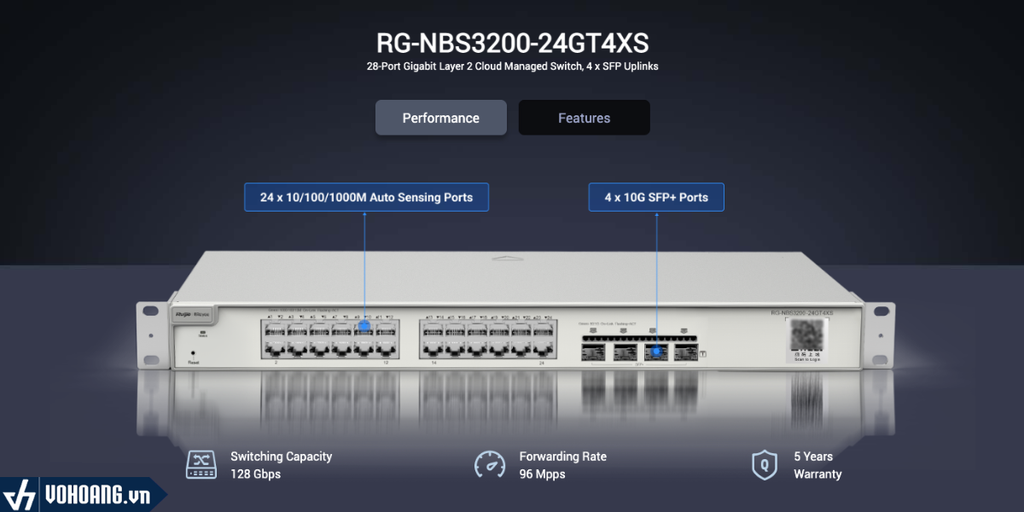Click the RG-NBS3200-24GT4XS title
Image resolution: width=1024 pixels, height=512 pixels.
512,43
